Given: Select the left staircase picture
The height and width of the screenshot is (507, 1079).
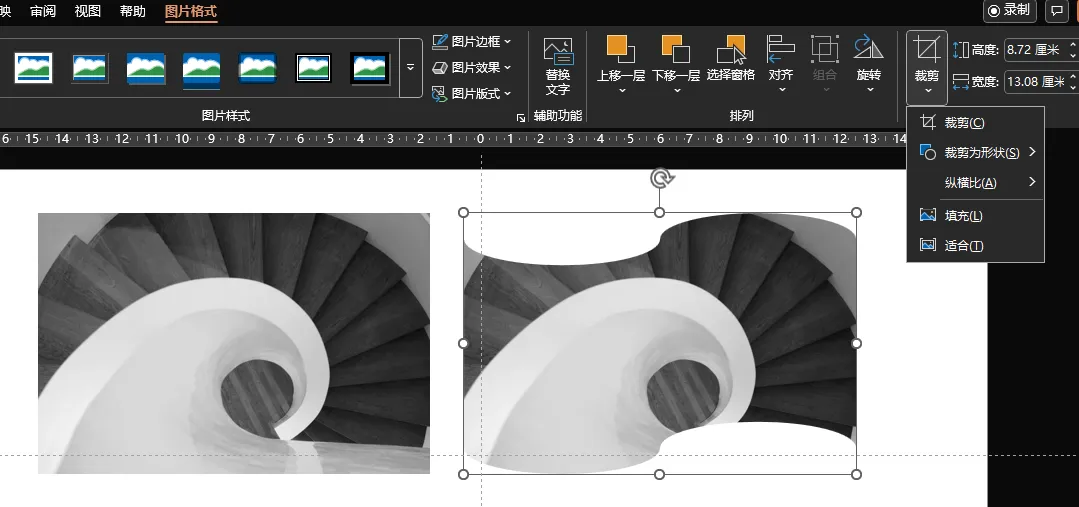Looking at the screenshot, I should pyautogui.click(x=234, y=343).
